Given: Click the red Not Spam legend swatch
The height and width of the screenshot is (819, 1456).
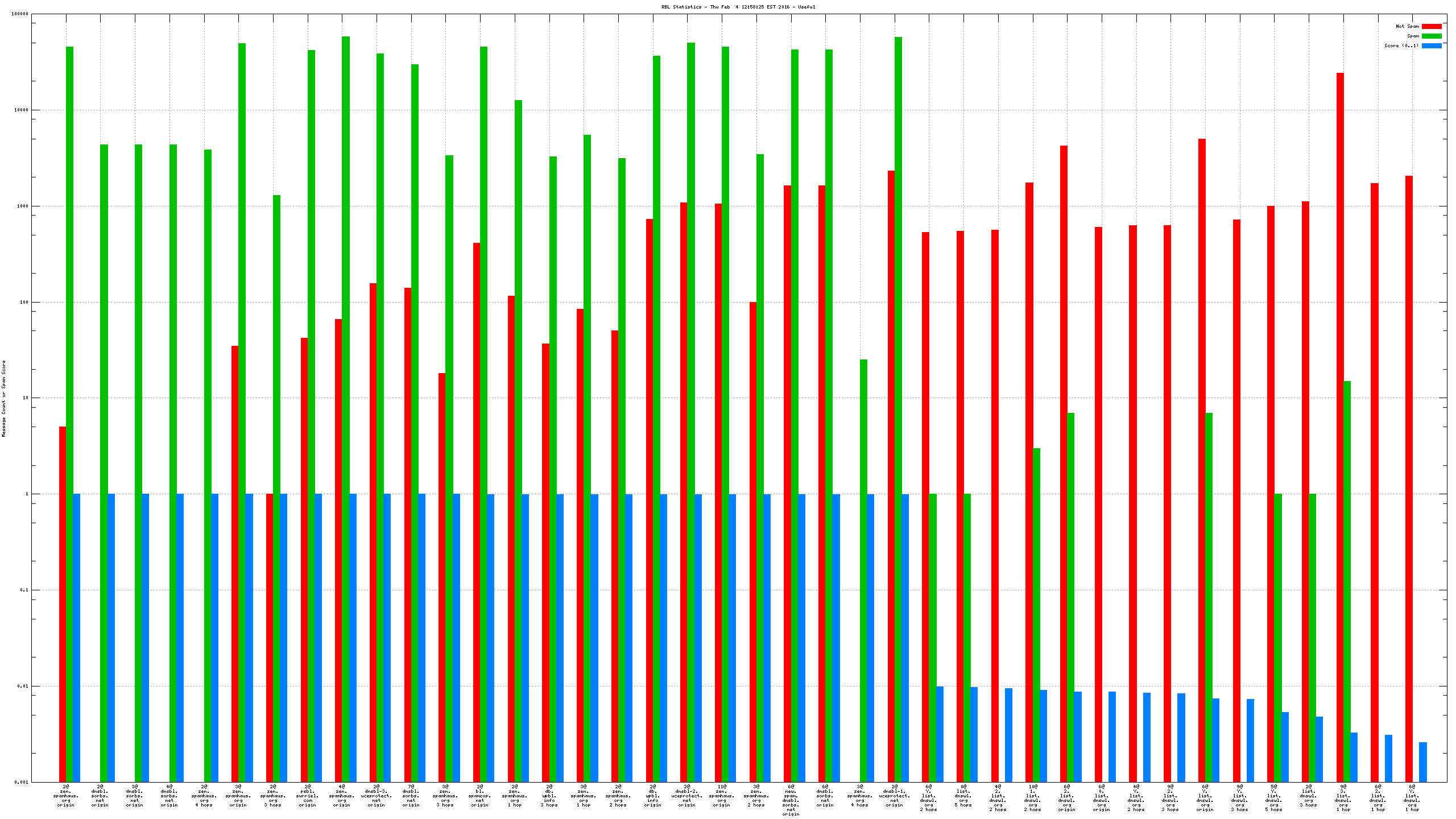Looking at the screenshot, I should point(1431,26).
